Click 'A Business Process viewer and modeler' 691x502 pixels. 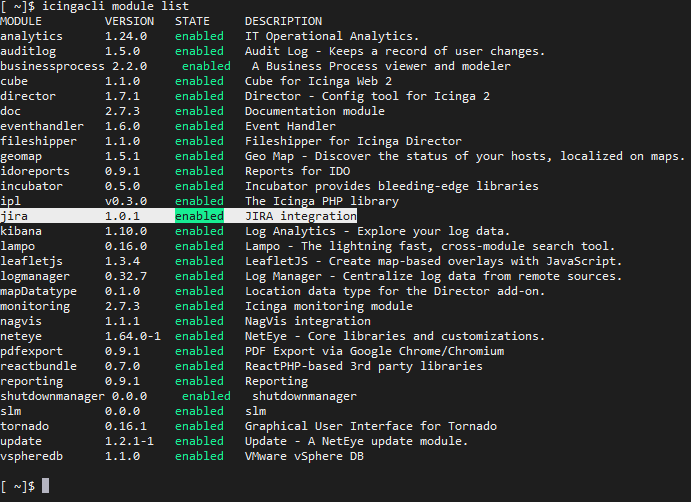click(x=381, y=66)
